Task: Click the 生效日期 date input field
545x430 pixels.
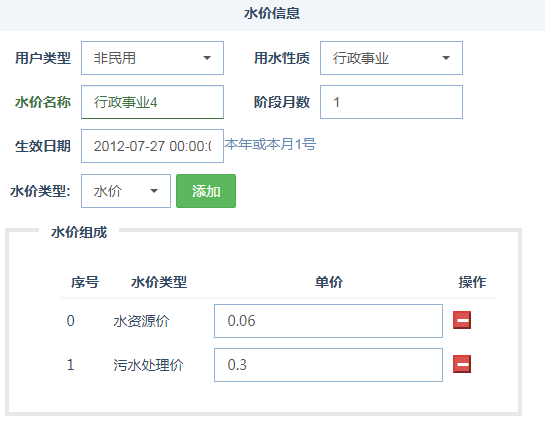Action: pyautogui.click(x=152, y=146)
